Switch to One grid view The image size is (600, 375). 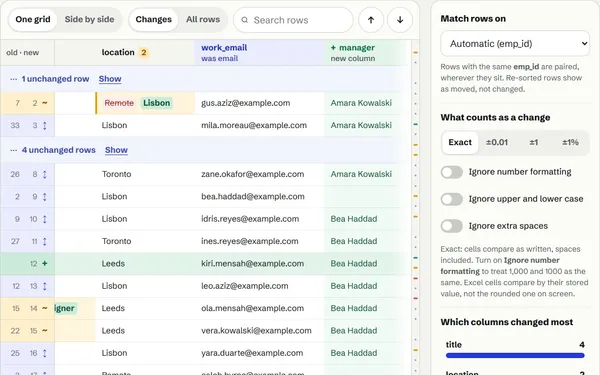33,20
